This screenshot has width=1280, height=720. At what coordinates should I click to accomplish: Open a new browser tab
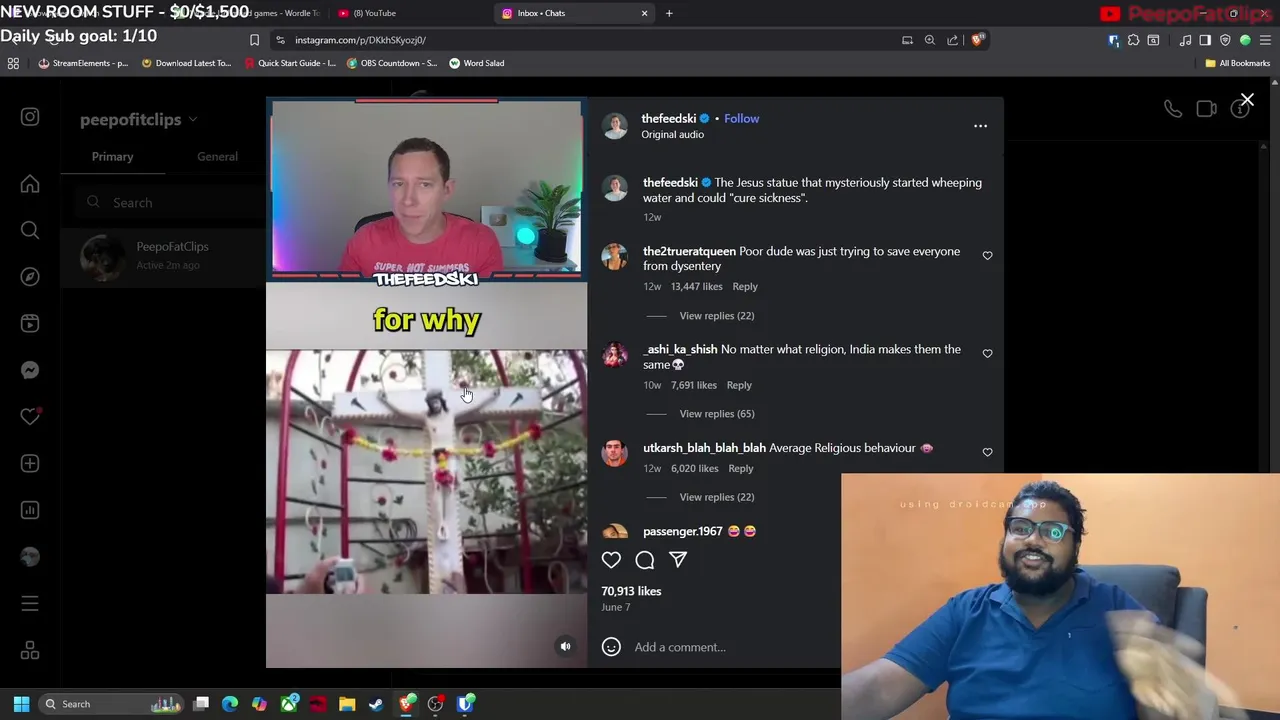(669, 13)
